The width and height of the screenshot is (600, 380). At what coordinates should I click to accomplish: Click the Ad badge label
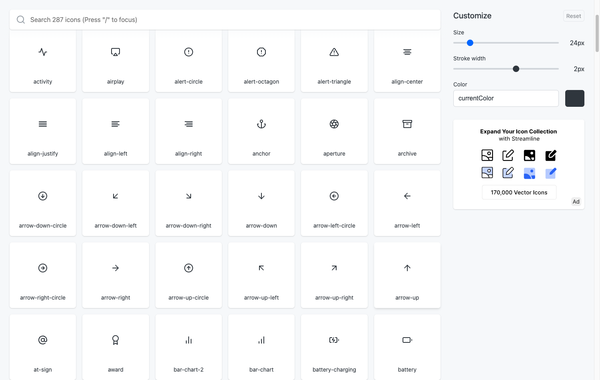pos(576,202)
